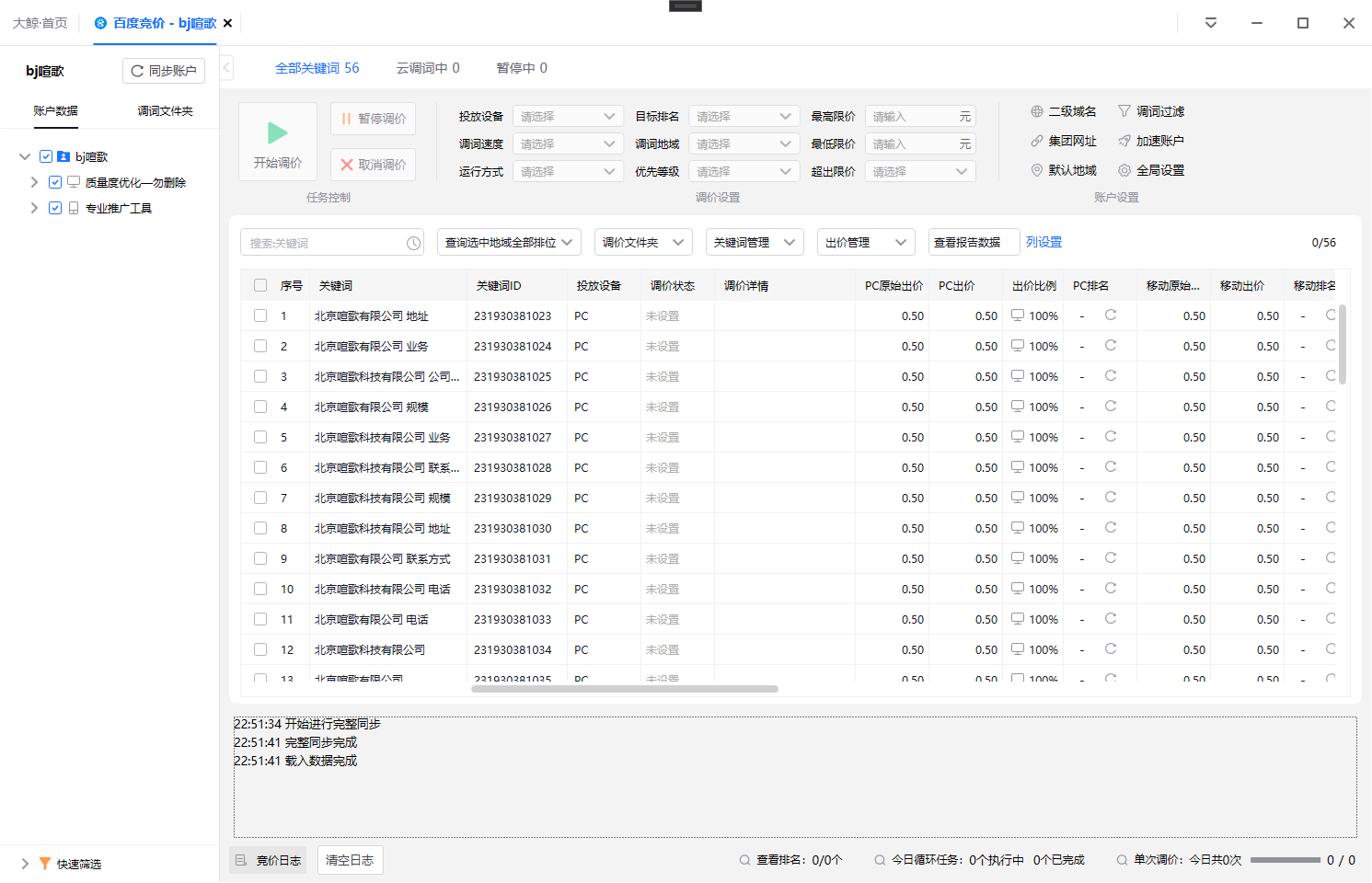Open the 查询选中地域全部排位 dropdown
Screen dimensions: 1372x883
tap(509, 242)
